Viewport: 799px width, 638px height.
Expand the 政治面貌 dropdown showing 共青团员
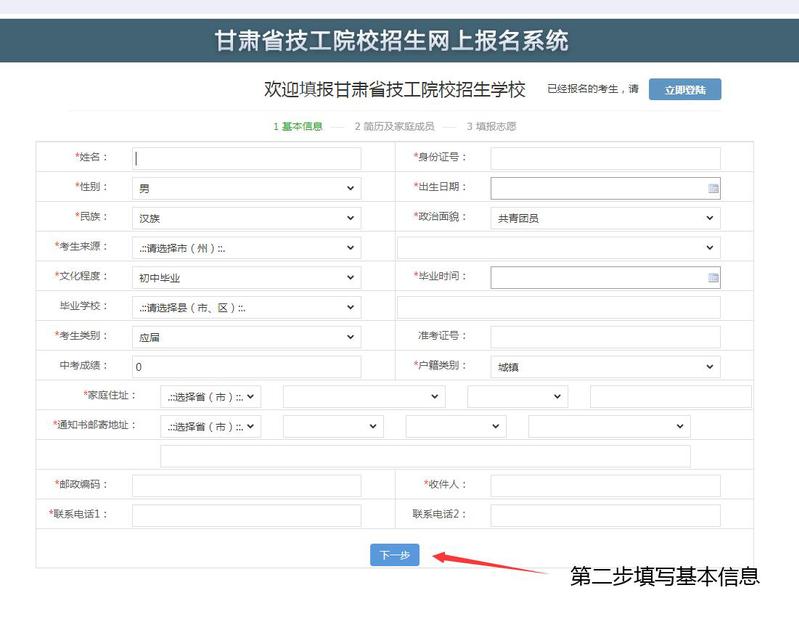[x=605, y=218]
